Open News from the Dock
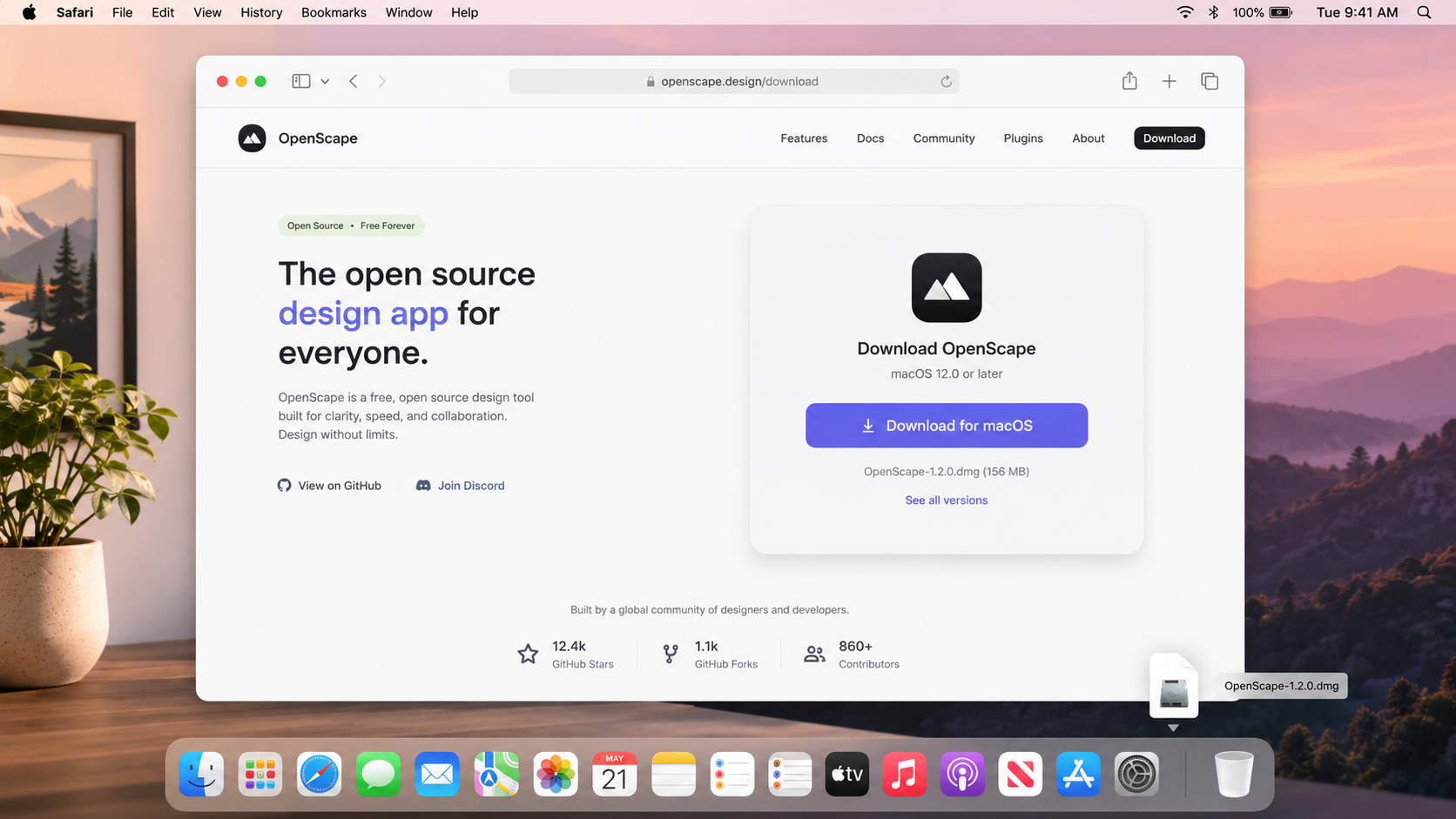The height and width of the screenshot is (819, 1456). click(1021, 774)
